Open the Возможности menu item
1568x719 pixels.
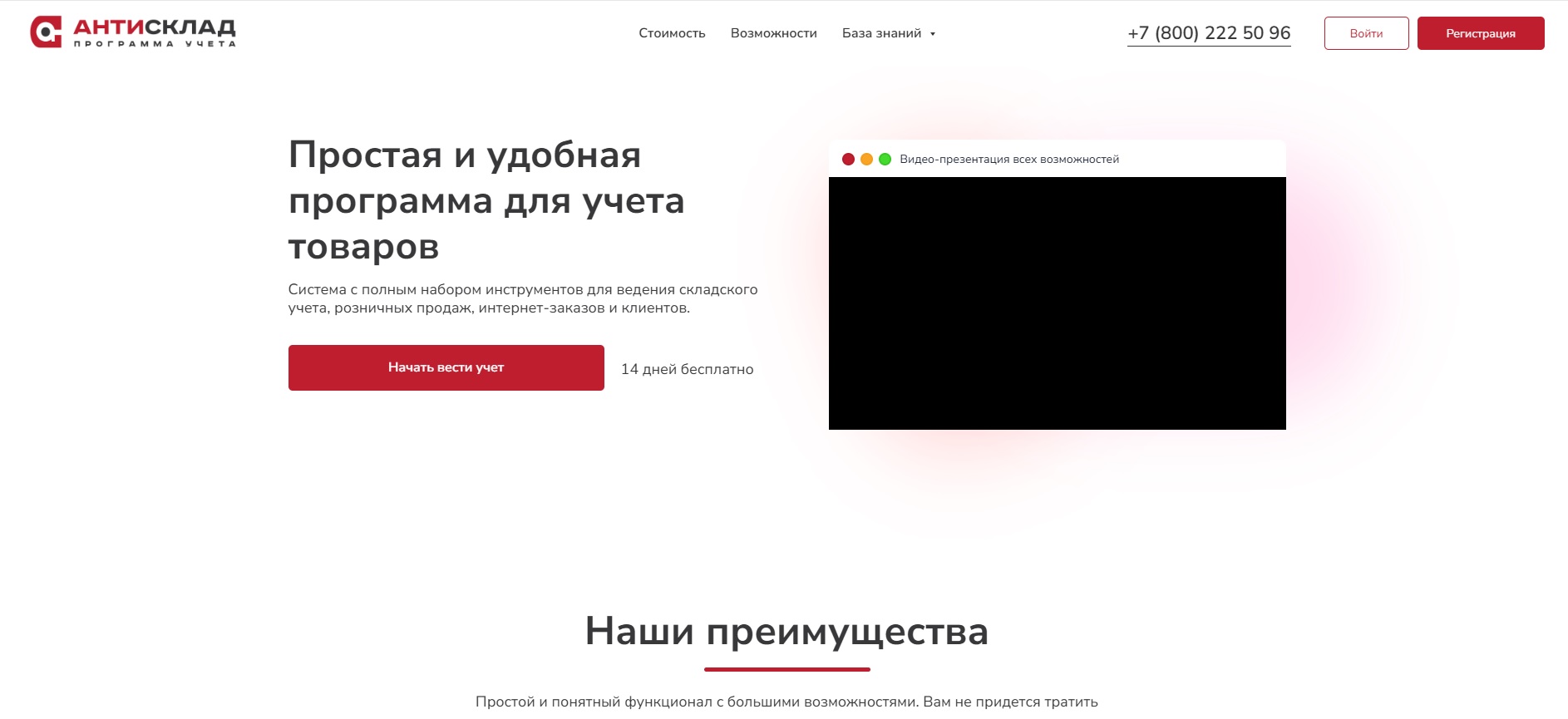click(774, 33)
